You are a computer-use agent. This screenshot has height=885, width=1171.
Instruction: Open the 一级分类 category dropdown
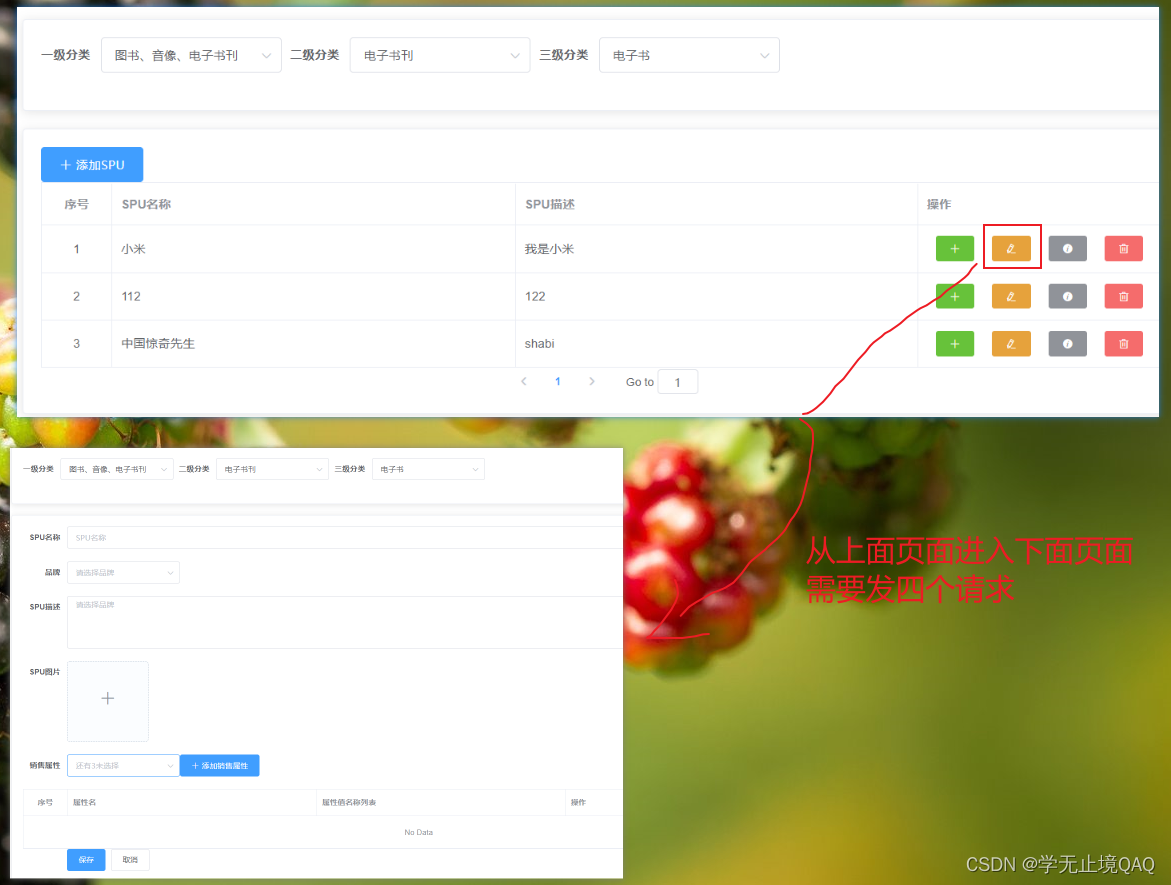point(190,55)
